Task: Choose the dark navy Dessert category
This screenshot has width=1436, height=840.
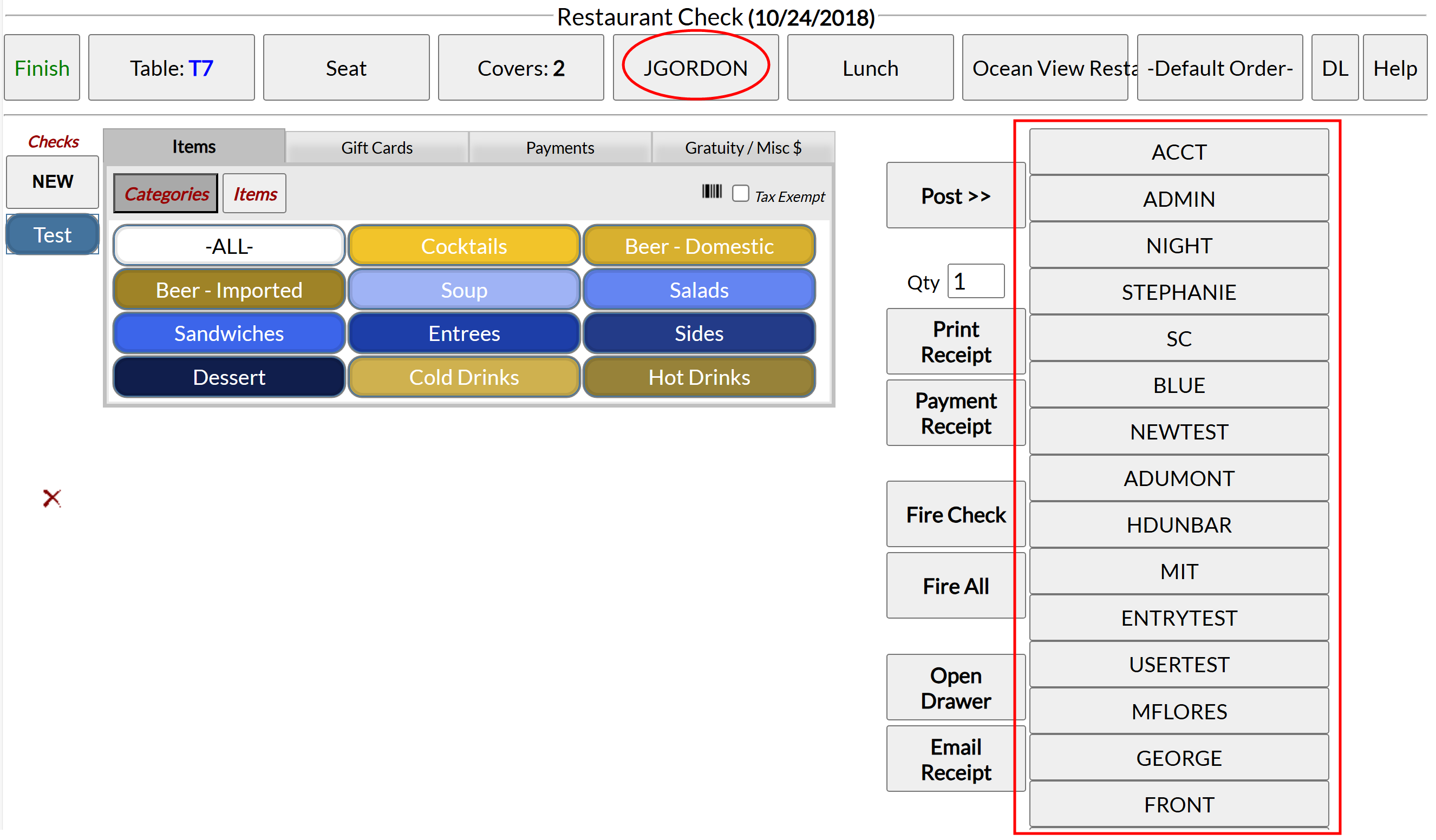Action: point(229,377)
